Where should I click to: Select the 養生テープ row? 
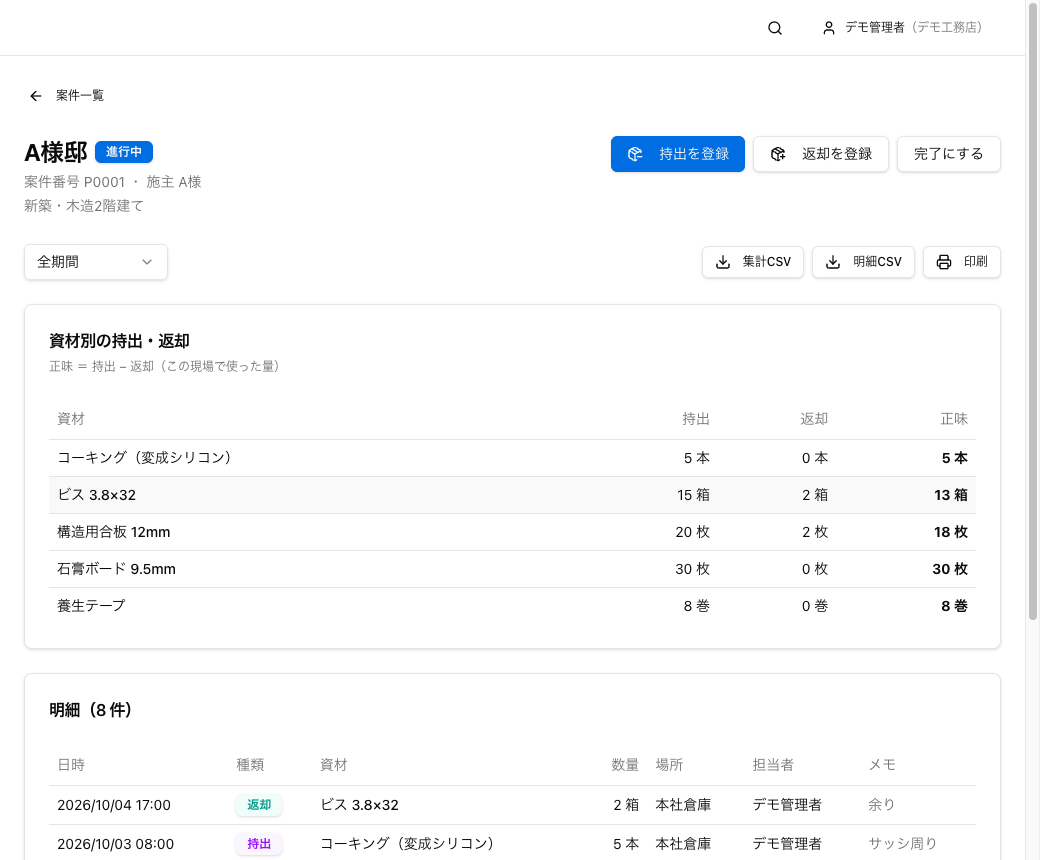pyautogui.click(x=512, y=606)
